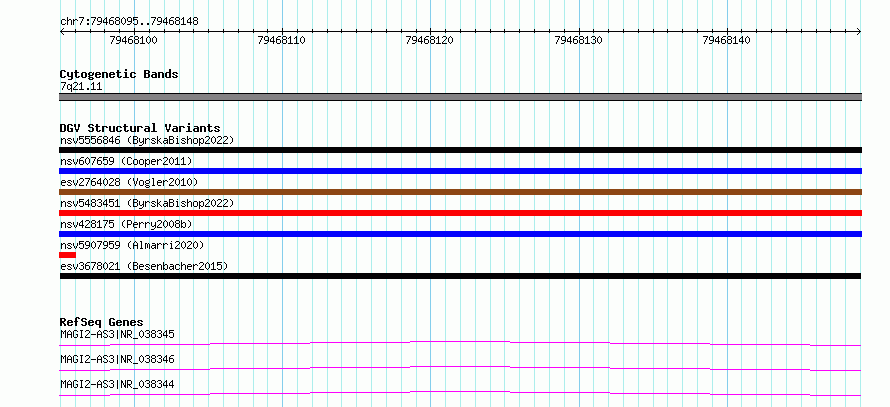Image resolution: width=890 pixels, height=407 pixels.
Task: Open variant nsv607659 (Cooper2011) label
Action: click(x=126, y=161)
